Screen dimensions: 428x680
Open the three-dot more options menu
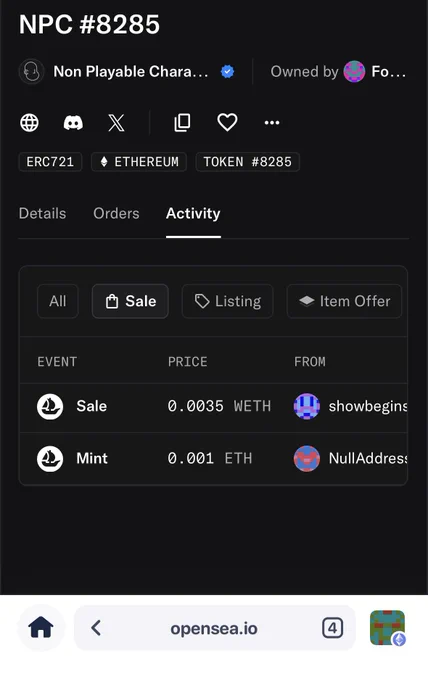click(x=272, y=123)
